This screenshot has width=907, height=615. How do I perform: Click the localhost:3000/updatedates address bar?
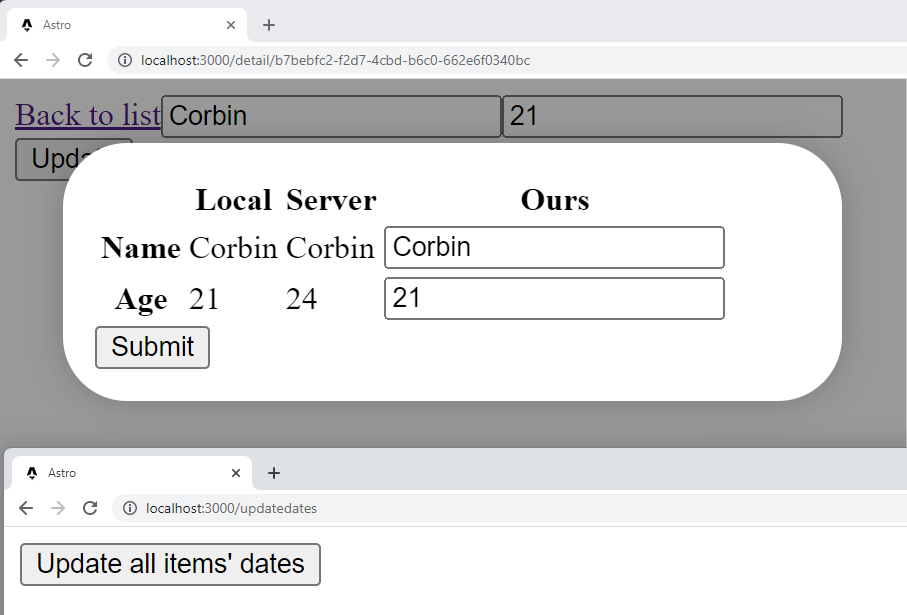coord(510,508)
